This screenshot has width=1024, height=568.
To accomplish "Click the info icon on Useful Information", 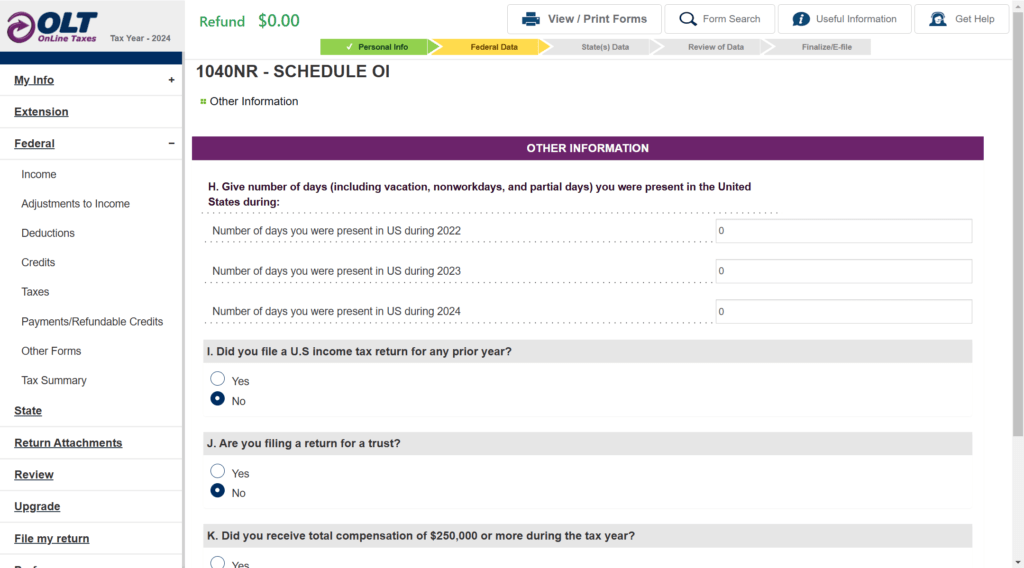I will pyautogui.click(x=801, y=19).
